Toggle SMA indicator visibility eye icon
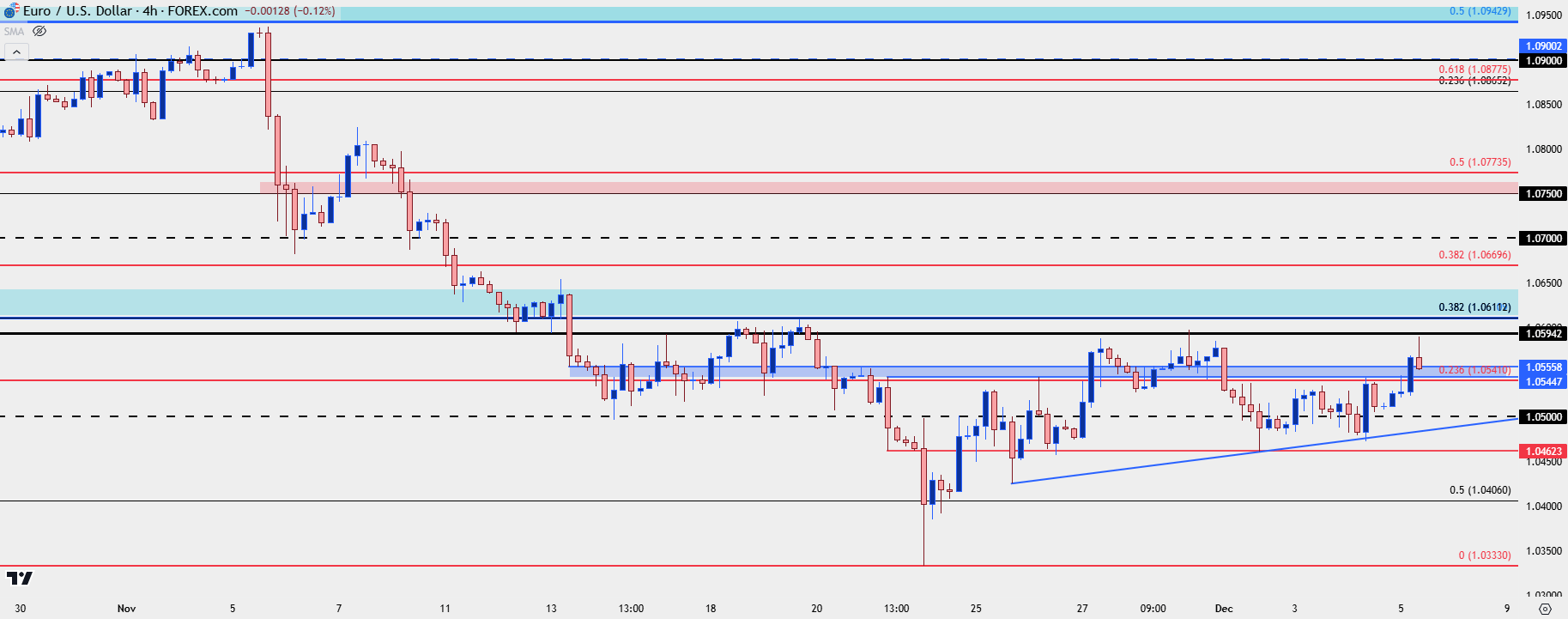 39,31
